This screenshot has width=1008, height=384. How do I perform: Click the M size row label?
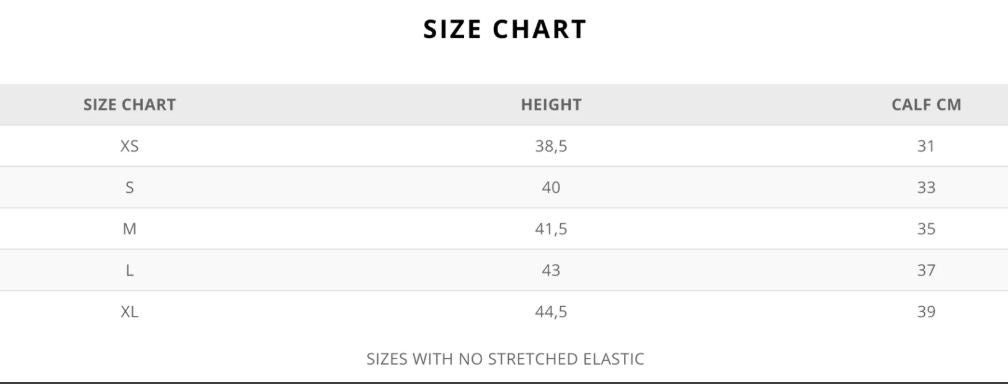[x=129, y=229]
